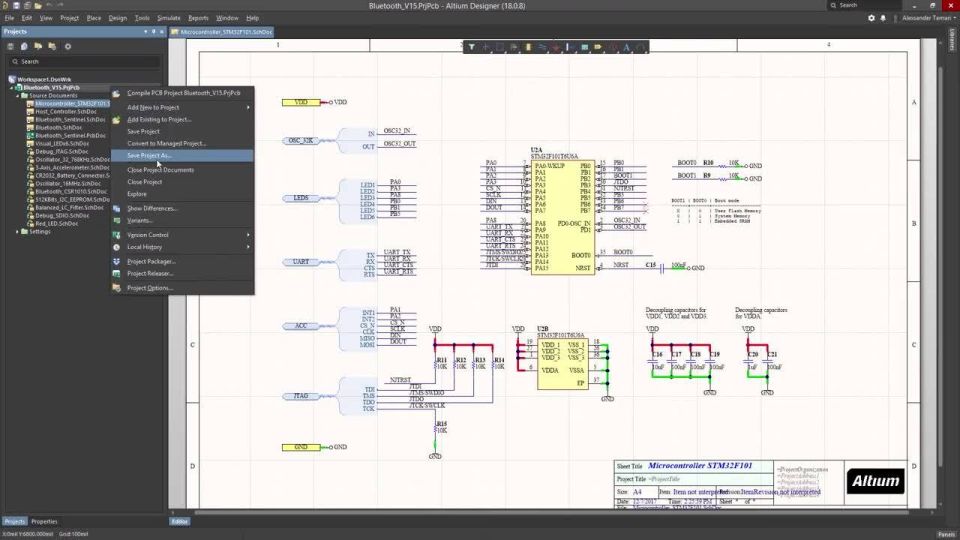This screenshot has width=960, height=540.
Task: Choose Show Differences
Action: (x=182, y=208)
